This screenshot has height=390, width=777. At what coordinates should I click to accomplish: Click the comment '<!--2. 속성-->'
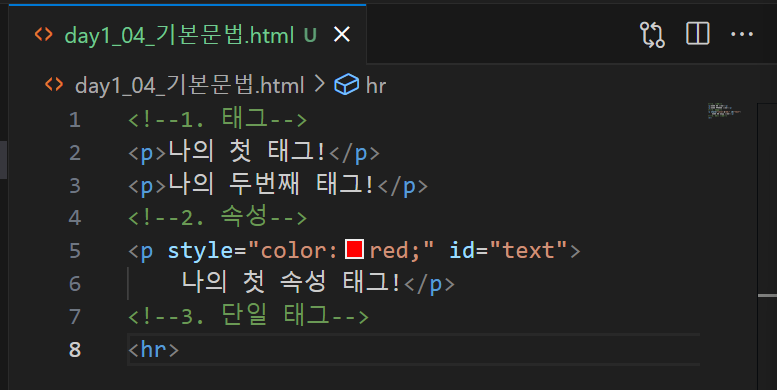(x=218, y=217)
